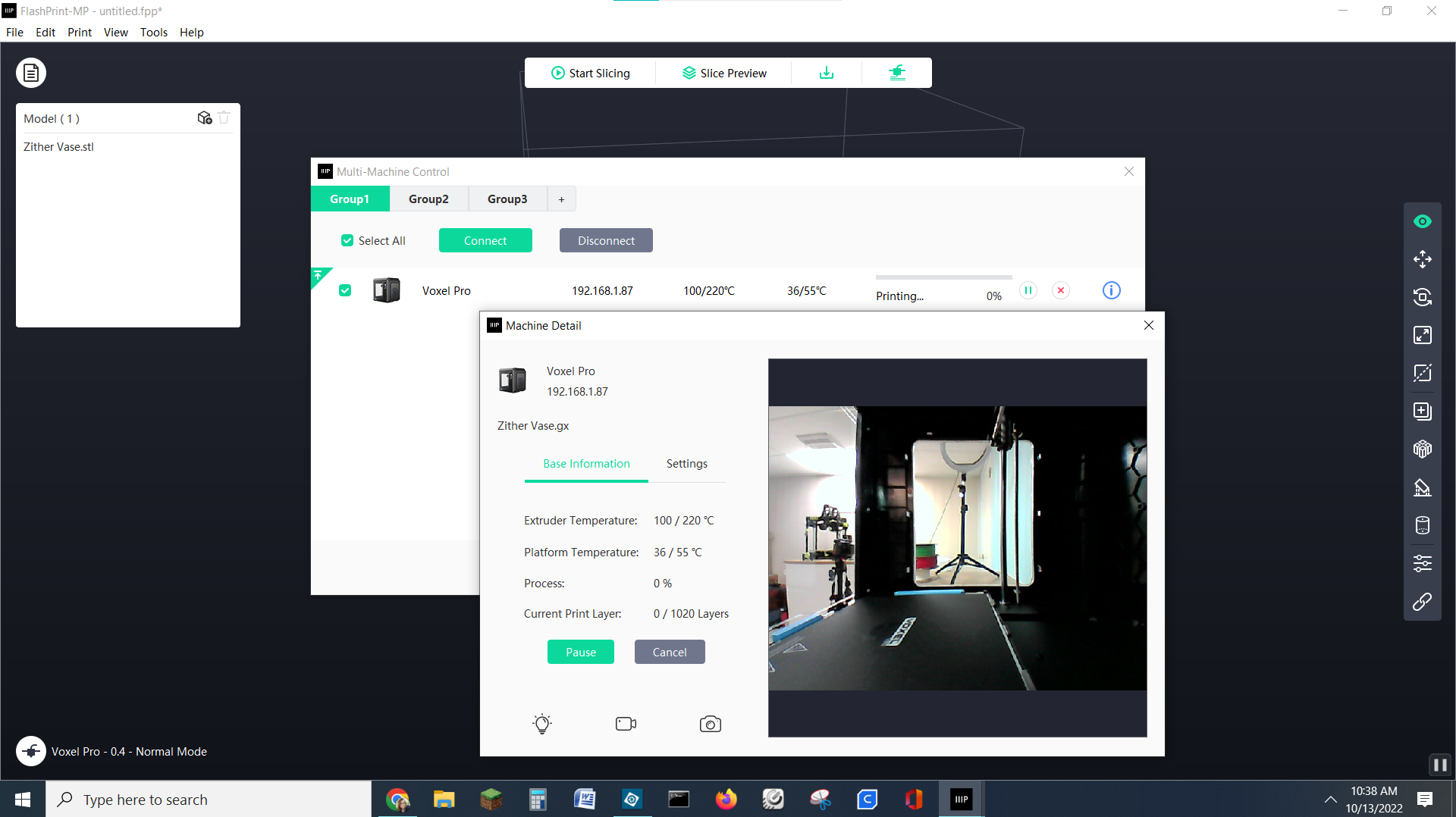Expand the system tray hidden icons chevron
Screen dimensions: 1456x817
[1330, 799]
